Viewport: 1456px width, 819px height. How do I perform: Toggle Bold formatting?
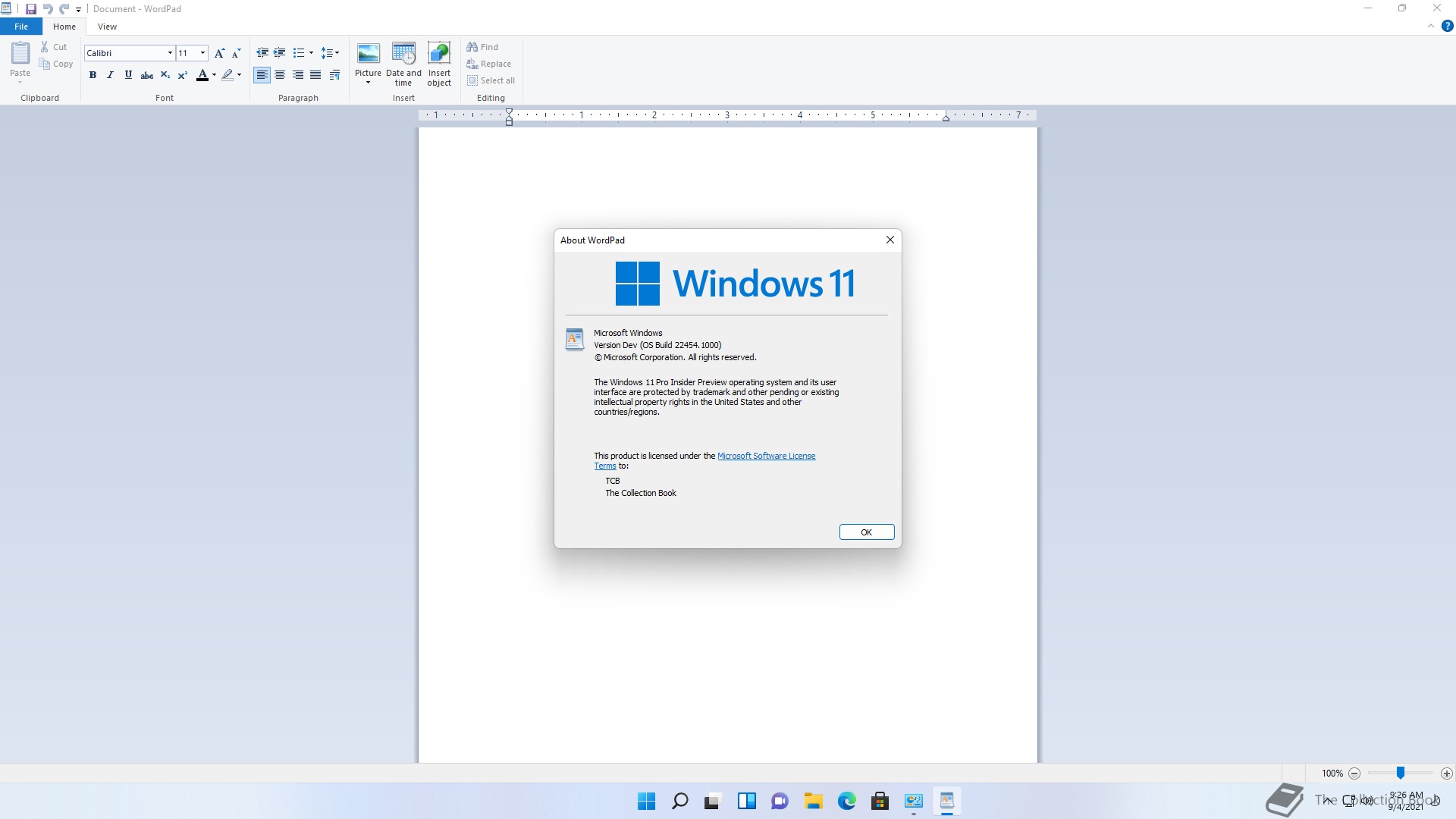coord(93,75)
